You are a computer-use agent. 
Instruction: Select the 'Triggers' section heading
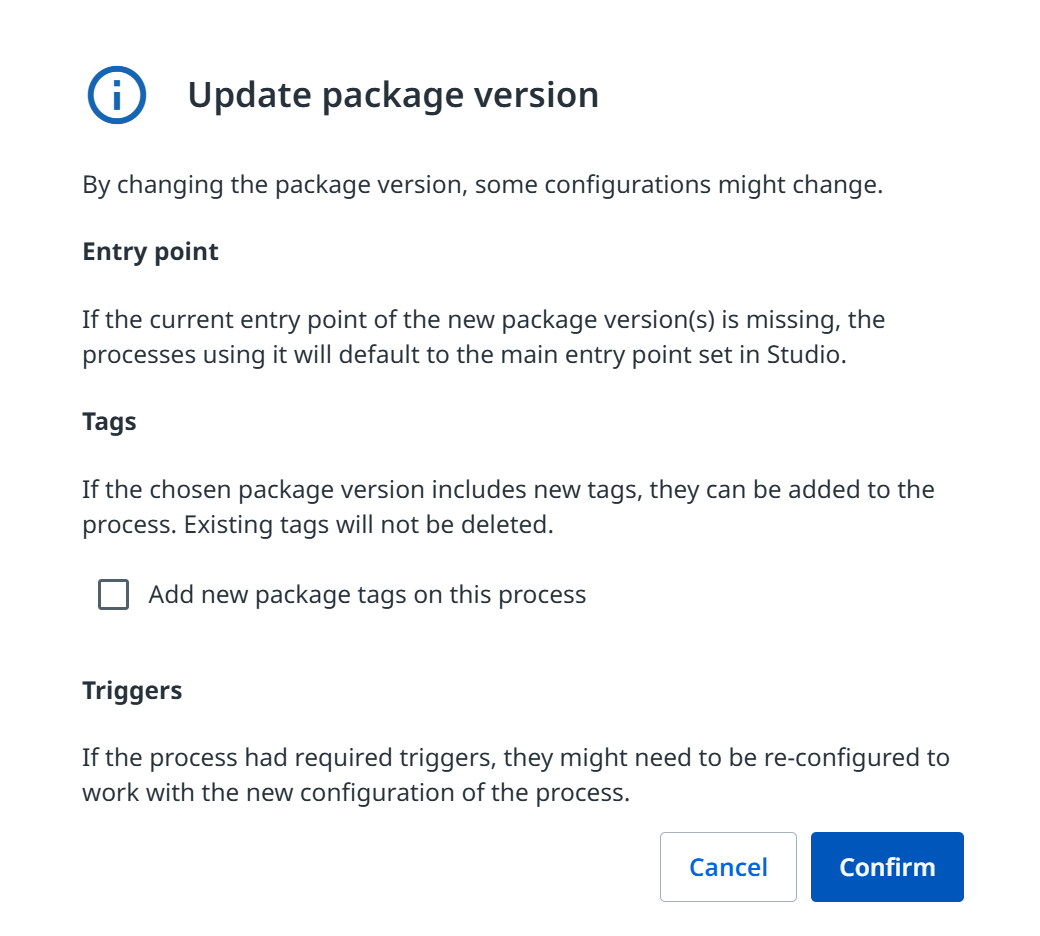(132, 691)
